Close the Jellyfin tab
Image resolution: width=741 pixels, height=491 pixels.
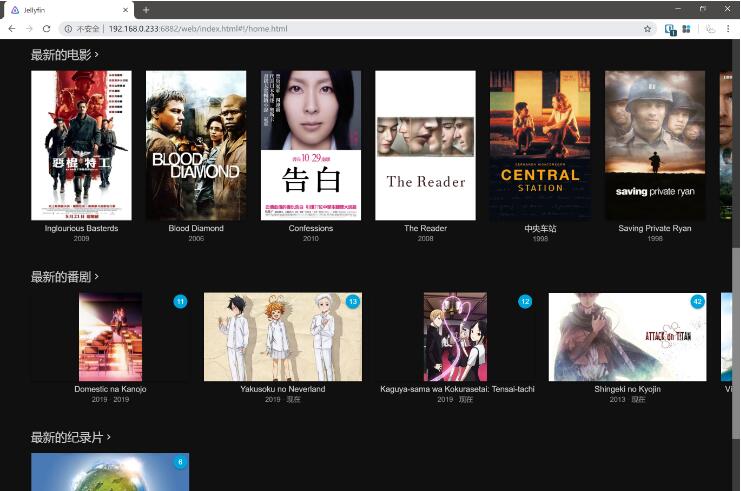tap(125, 9)
